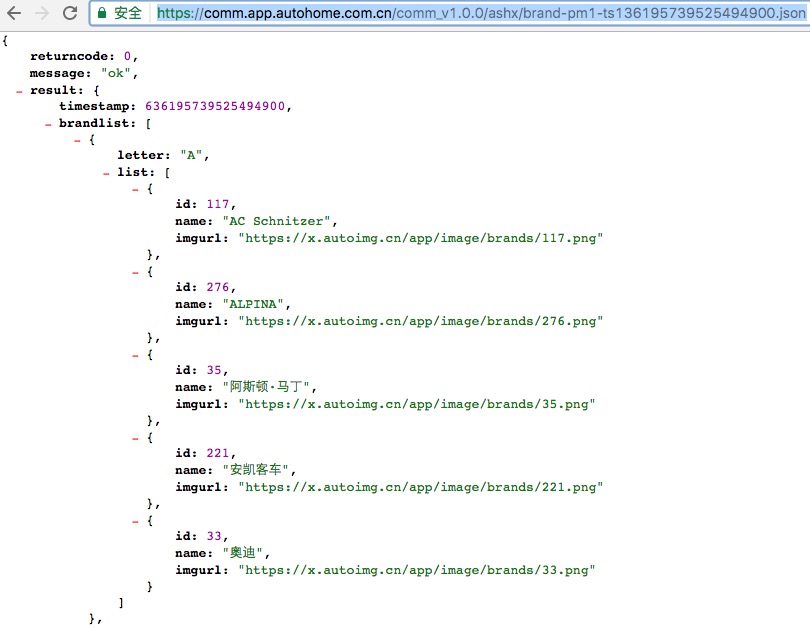Collapse the ALPINA entry object

coord(135,273)
